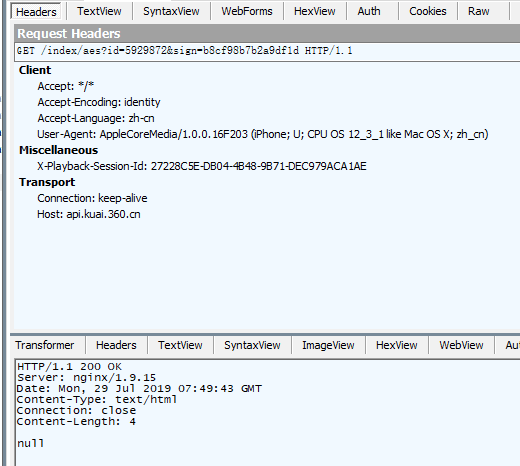
Task: Click the Request Headers title bar
Action: (x=267, y=34)
